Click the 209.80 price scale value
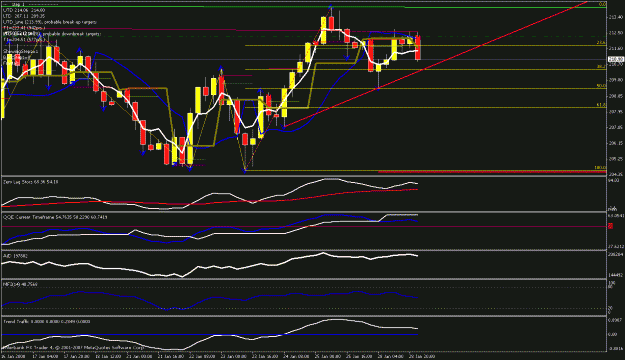 tap(616, 80)
